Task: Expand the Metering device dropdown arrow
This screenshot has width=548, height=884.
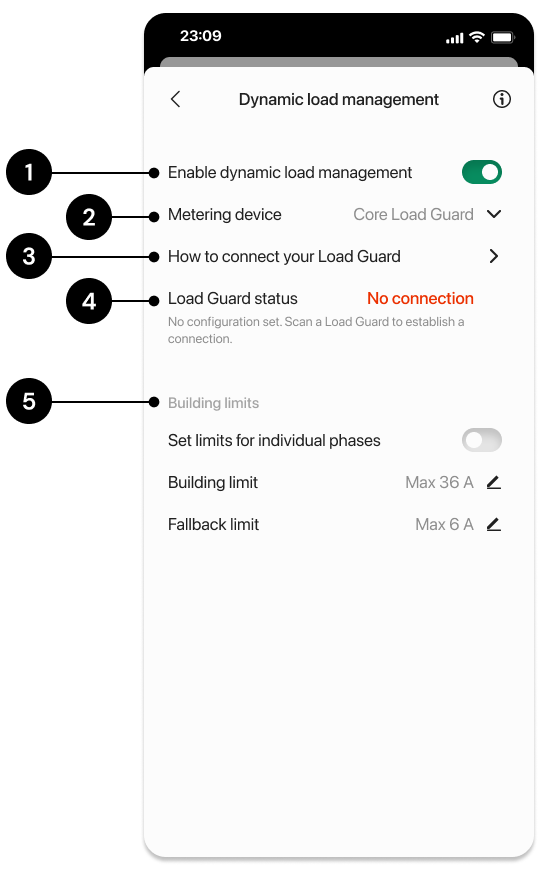Action: pyautogui.click(x=494, y=214)
